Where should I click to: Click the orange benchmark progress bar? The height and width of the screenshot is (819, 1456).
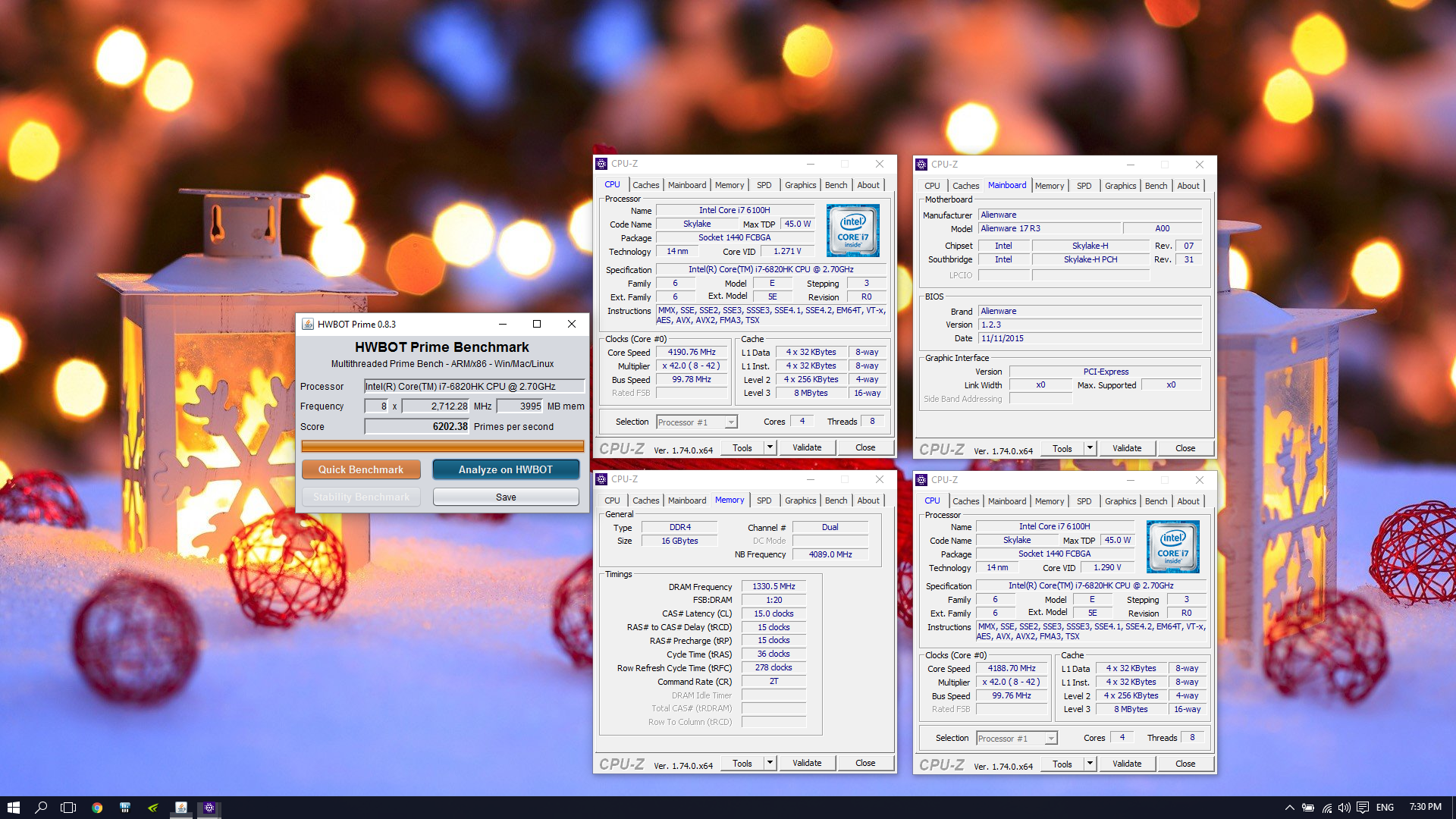[x=442, y=446]
